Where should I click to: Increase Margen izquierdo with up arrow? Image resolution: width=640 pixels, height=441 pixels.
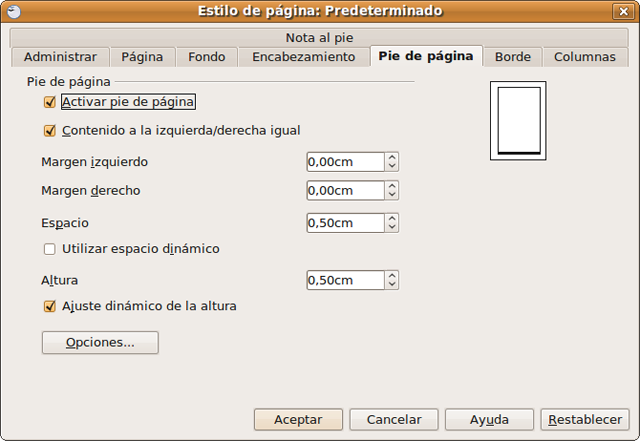[x=392, y=157]
